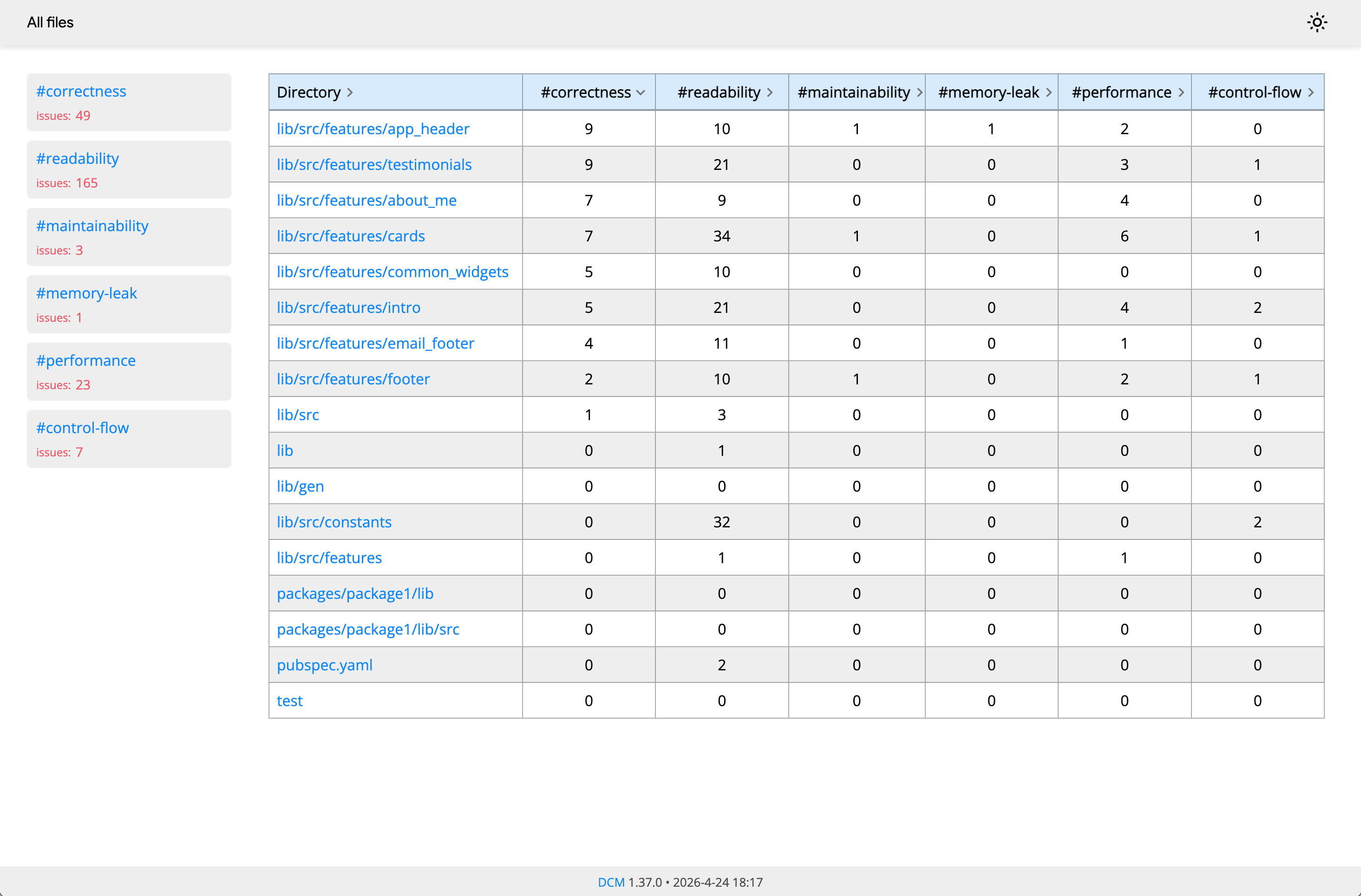Select #memory-leak issues card
The image size is (1361, 896).
click(86, 294)
